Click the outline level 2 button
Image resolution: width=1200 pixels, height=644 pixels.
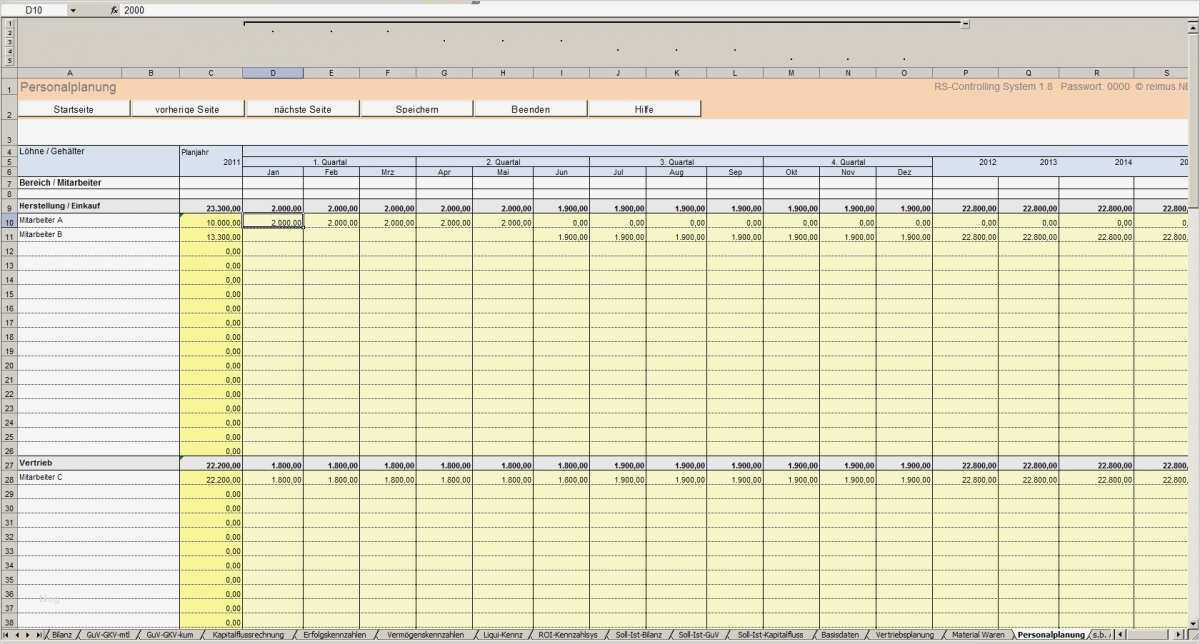click(8, 32)
